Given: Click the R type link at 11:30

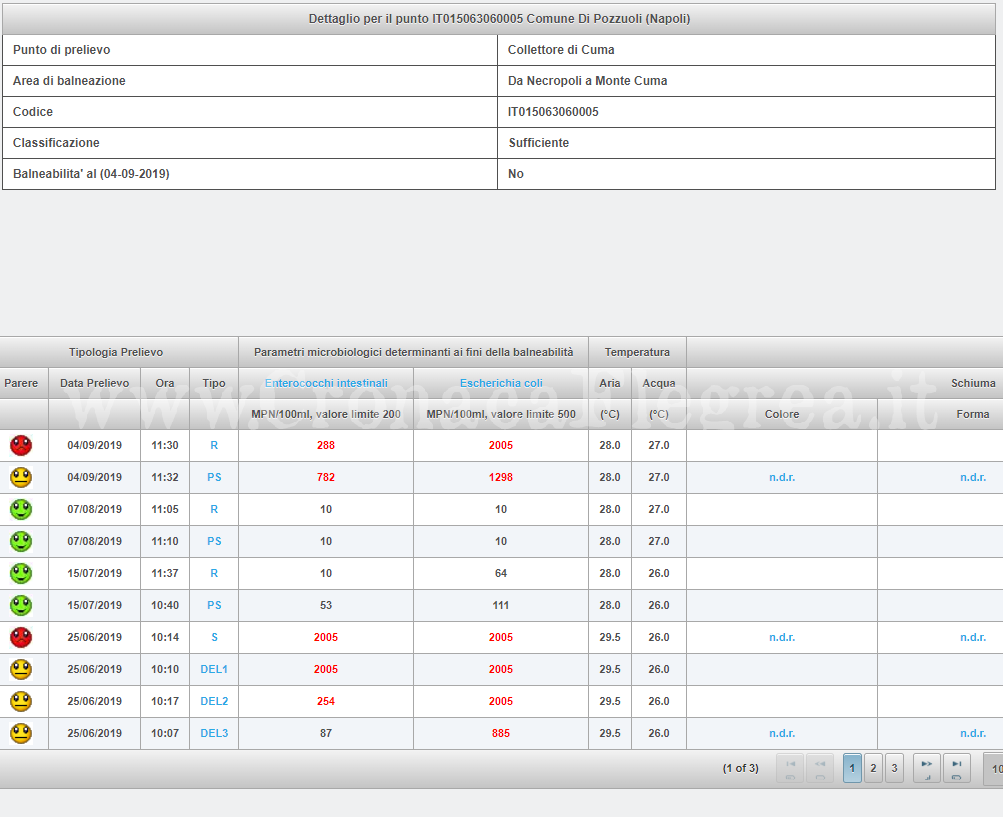Looking at the screenshot, I should tap(214, 445).
